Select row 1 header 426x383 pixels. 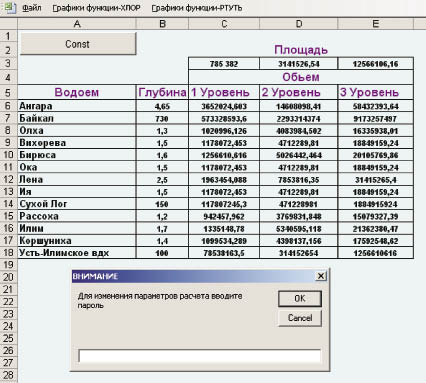9,36
